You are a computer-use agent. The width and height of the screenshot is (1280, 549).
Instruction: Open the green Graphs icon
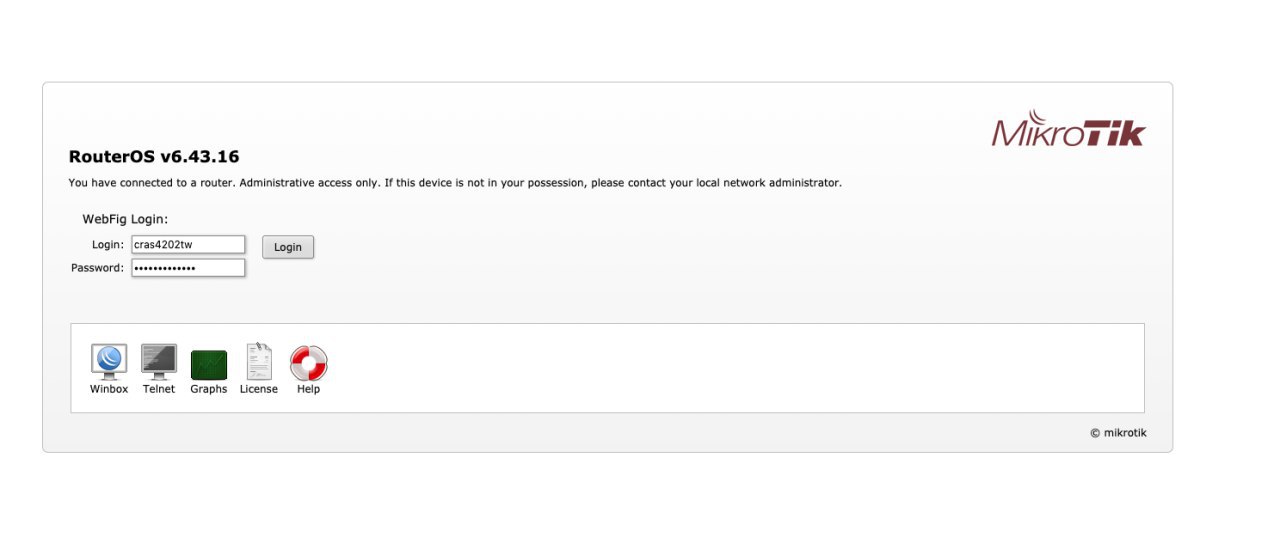[x=209, y=365]
